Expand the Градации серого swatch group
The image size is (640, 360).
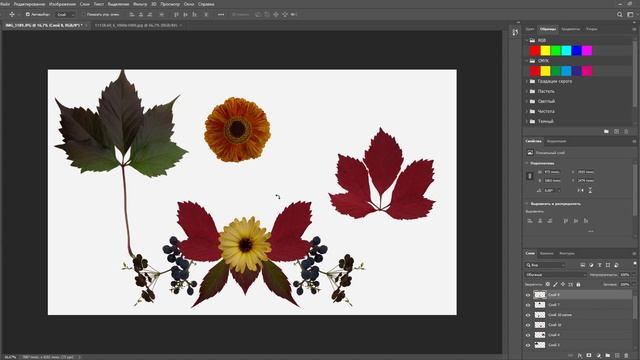pyautogui.click(x=527, y=81)
